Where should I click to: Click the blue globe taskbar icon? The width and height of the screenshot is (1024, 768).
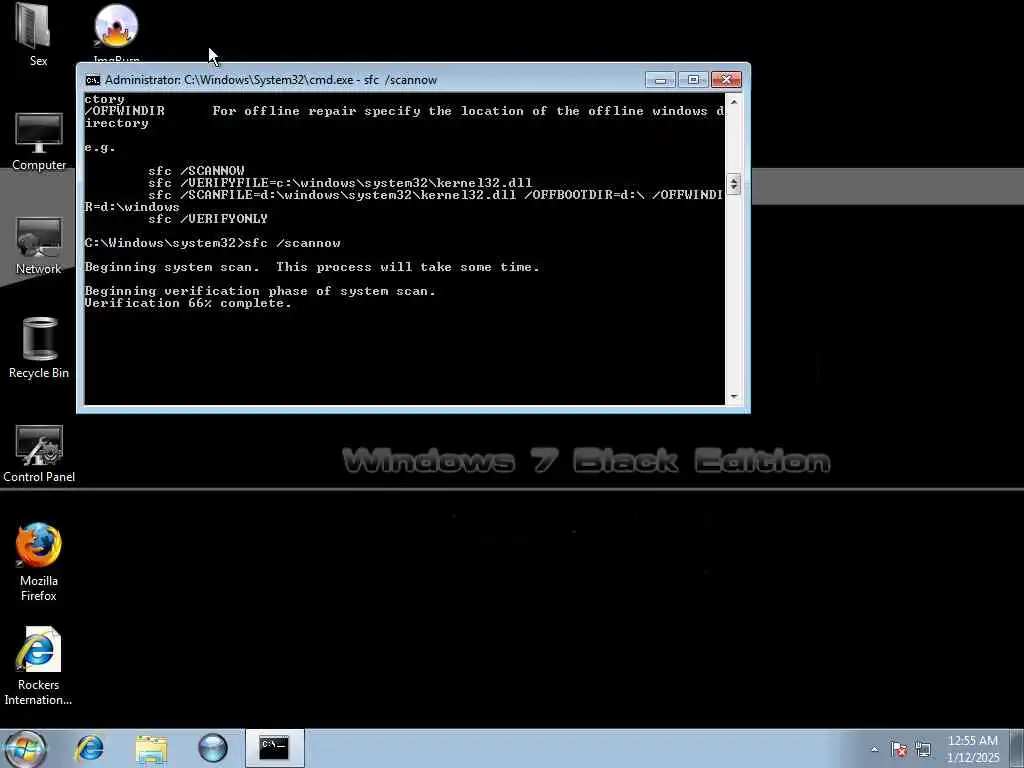pyautogui.click(x=213, y=748)
